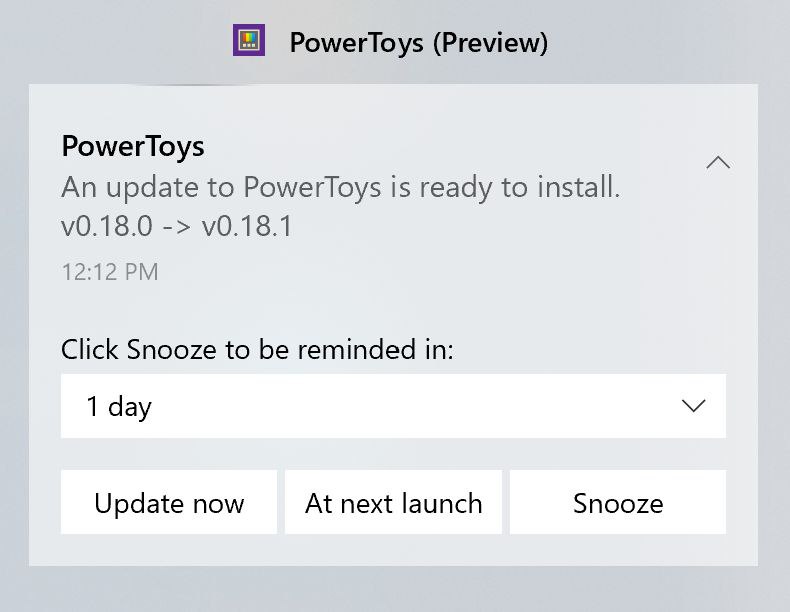Click the 'ready to install' message text
Image resolution: width=790 pixels, height=612 pixels.
(519, 187)
